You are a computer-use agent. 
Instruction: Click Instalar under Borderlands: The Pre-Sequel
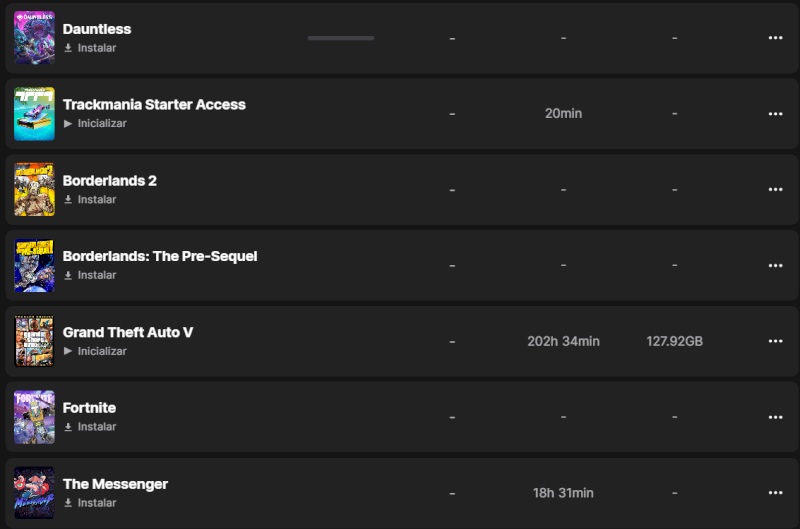[96, 275]
